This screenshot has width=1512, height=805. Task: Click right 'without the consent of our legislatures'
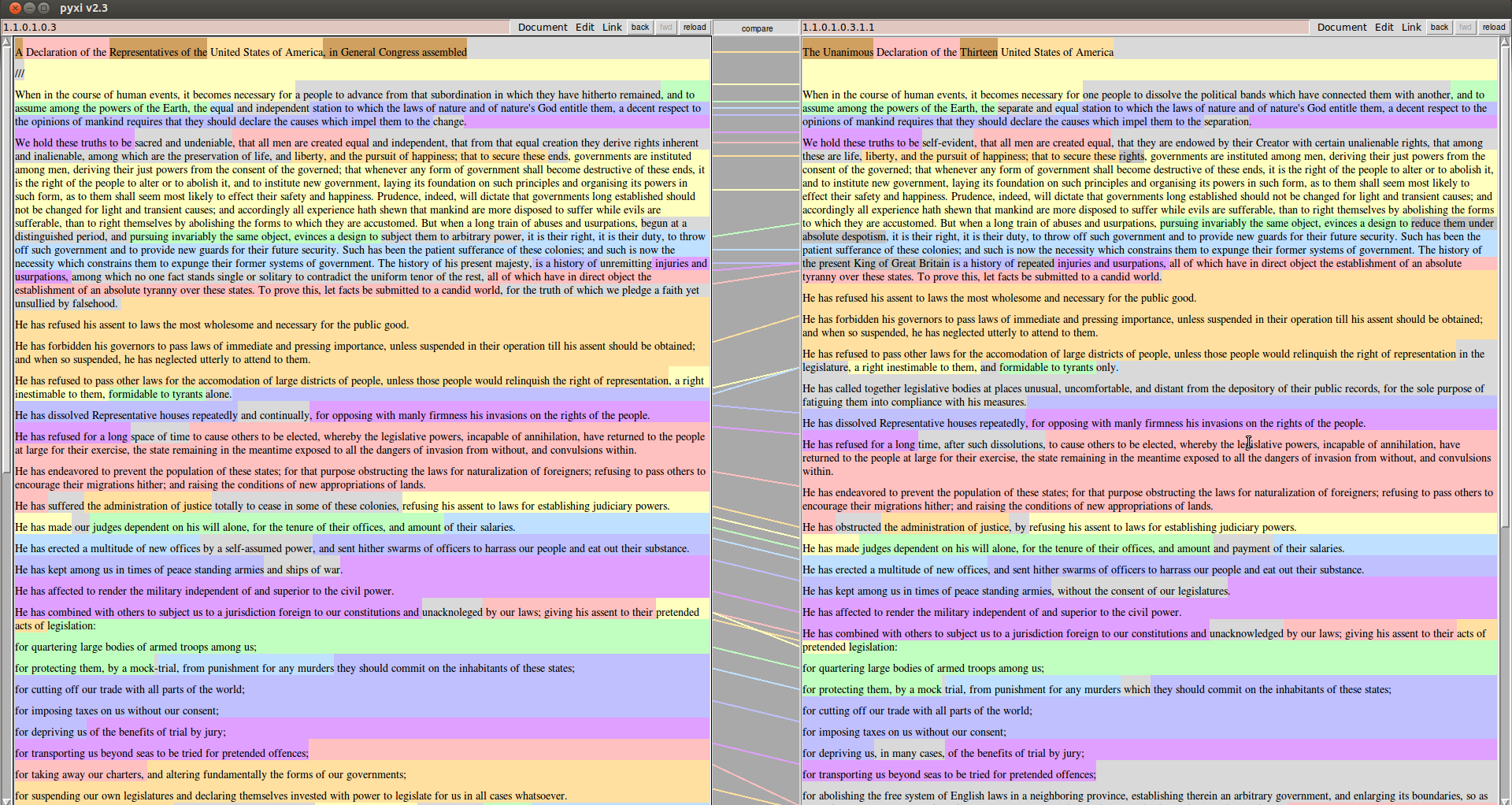(1143, 592)
